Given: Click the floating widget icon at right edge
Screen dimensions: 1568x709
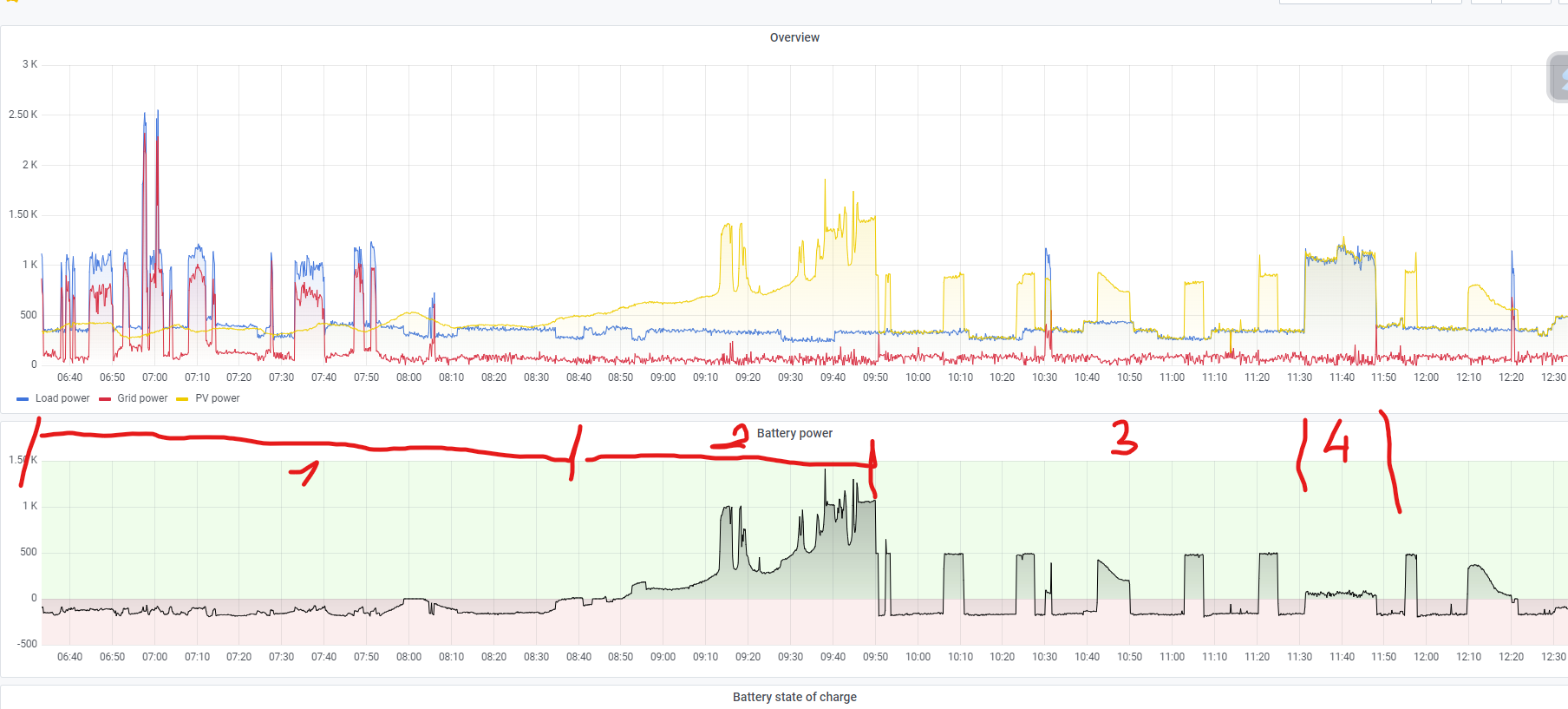Looking at the screenshot, I should click(x=1558, y=77).
